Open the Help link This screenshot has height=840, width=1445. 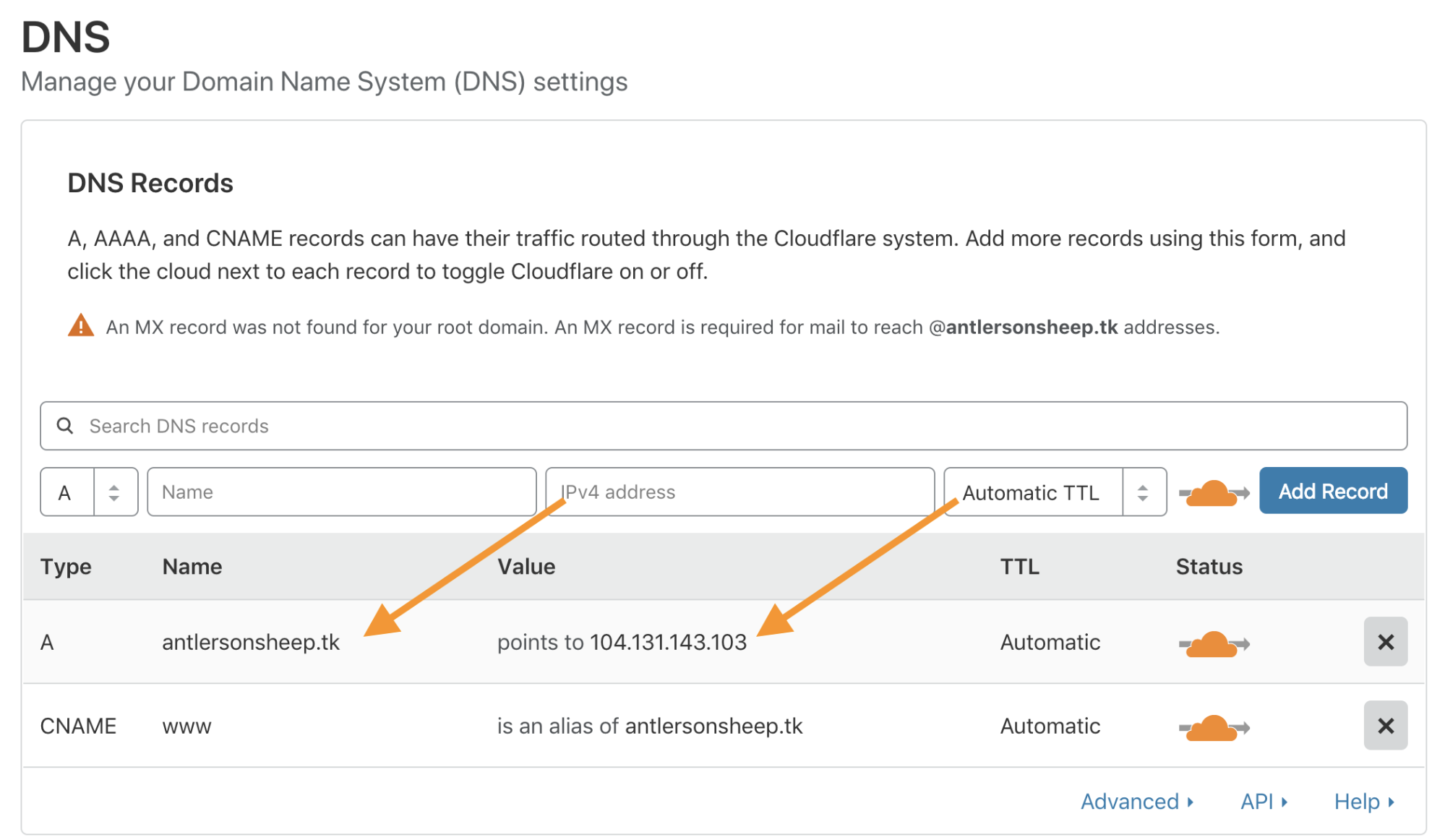click(x=1363, y=802)
